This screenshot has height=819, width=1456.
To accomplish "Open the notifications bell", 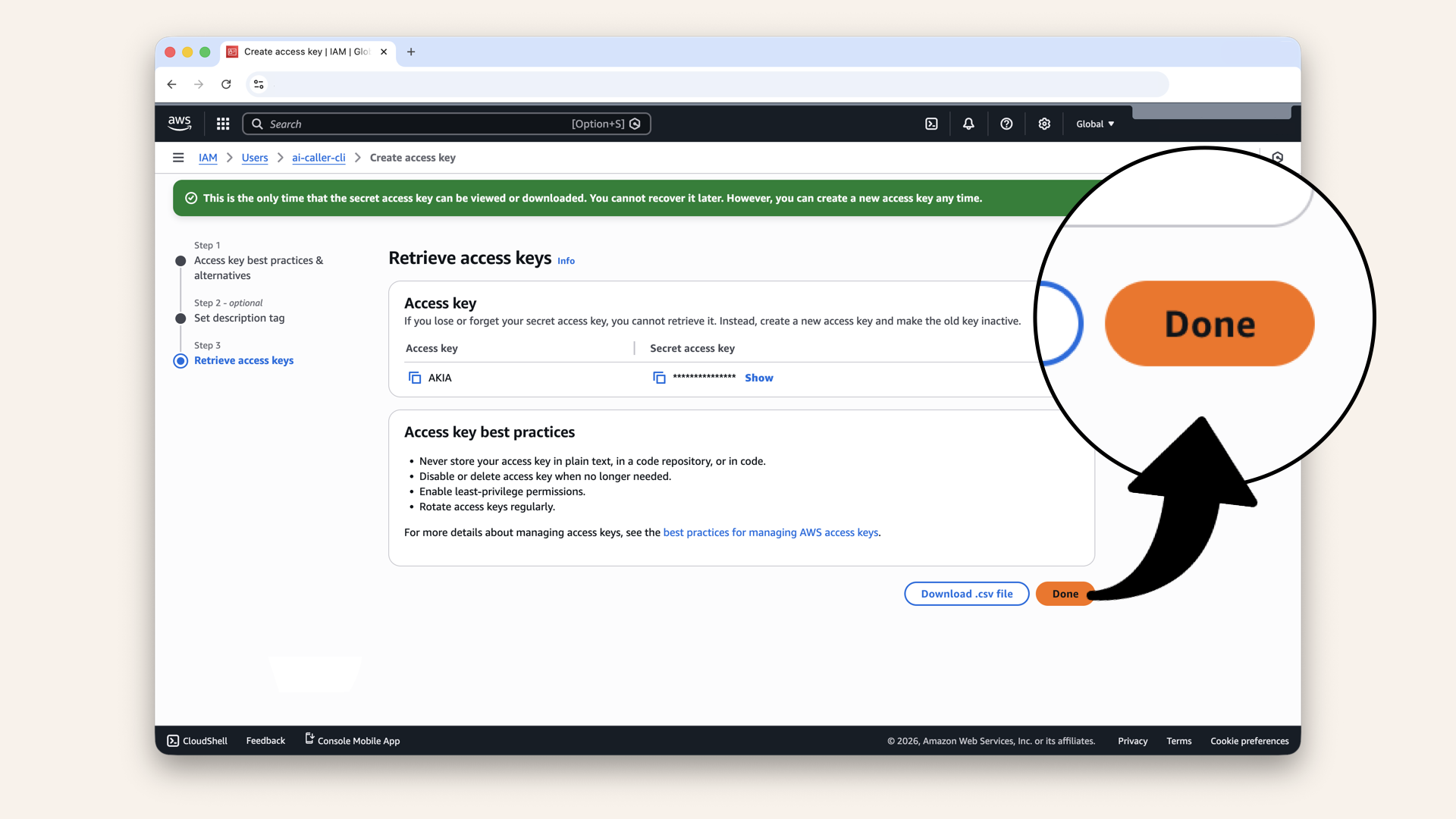I will 968,124.
